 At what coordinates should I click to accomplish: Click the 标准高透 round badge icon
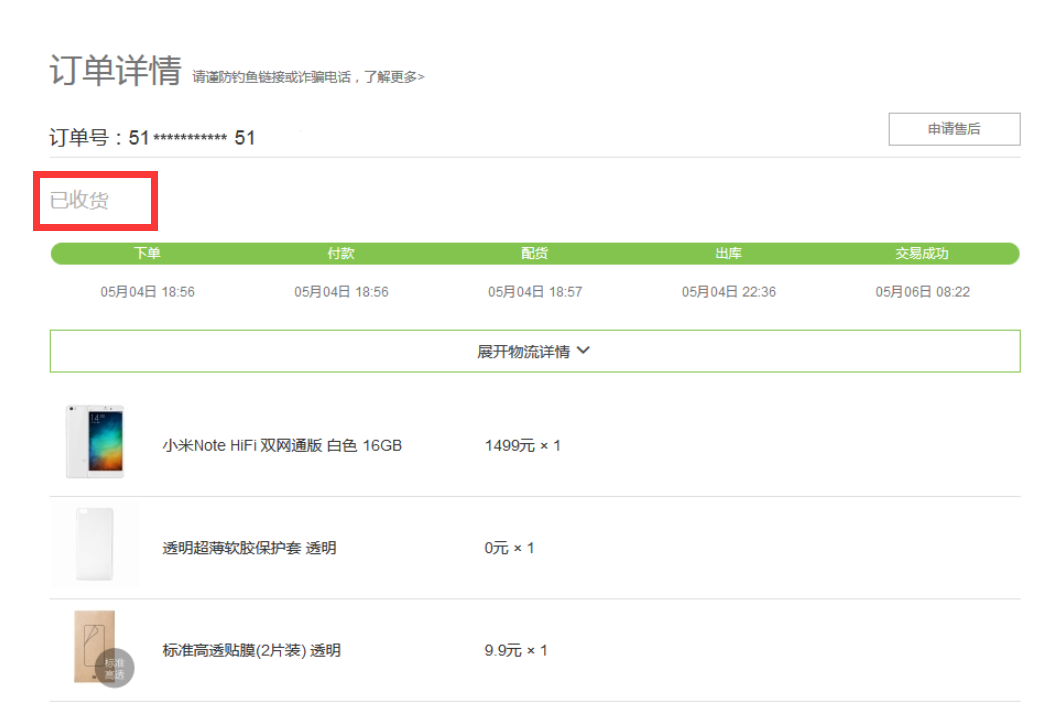pyautogui.click(x=114, y=668)
